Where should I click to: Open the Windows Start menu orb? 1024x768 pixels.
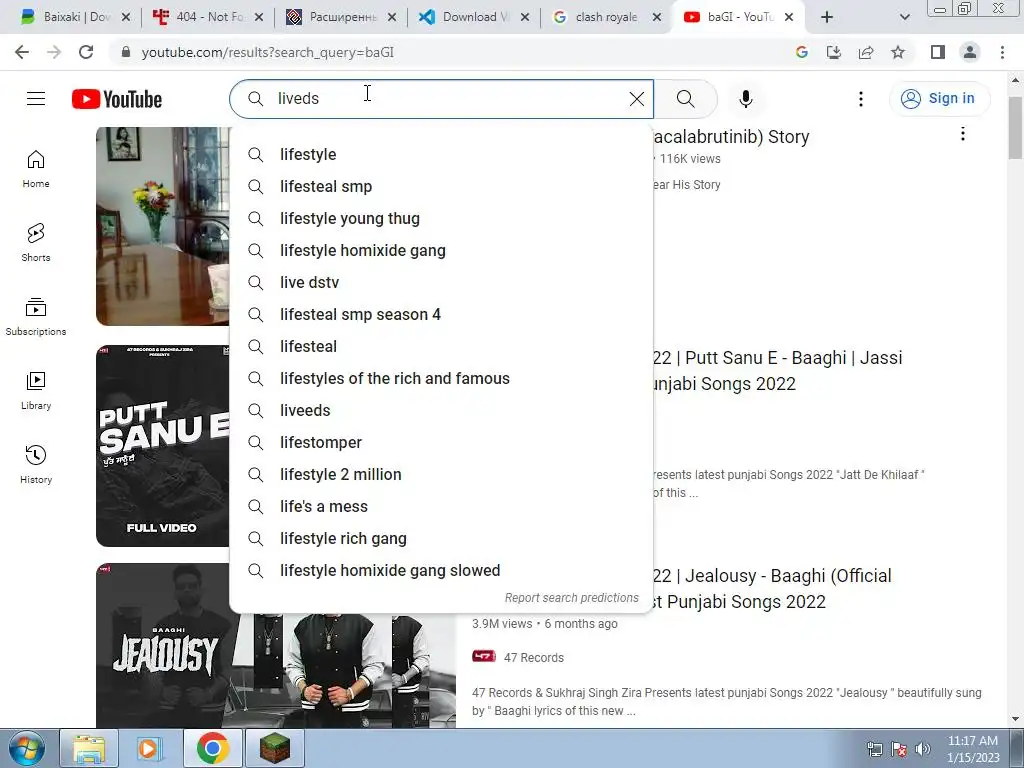click(x=26, y=748)
